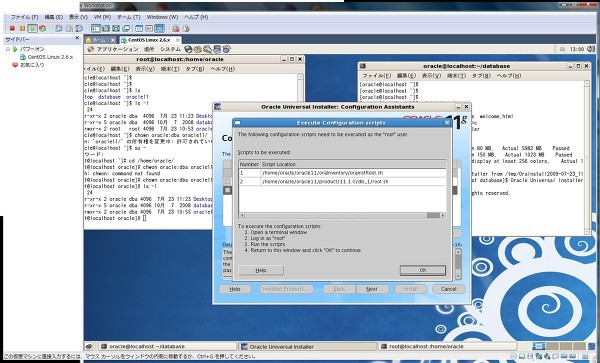
Task: Click the Number column header
Action: pyautogui.click(x=249, y=164)
